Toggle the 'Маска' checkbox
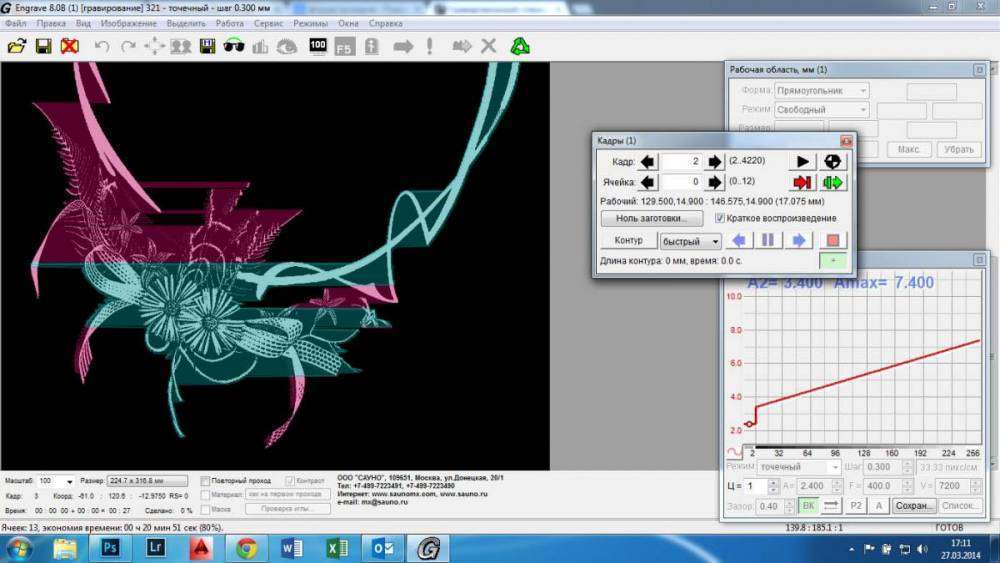 click(x=206, y=510)
